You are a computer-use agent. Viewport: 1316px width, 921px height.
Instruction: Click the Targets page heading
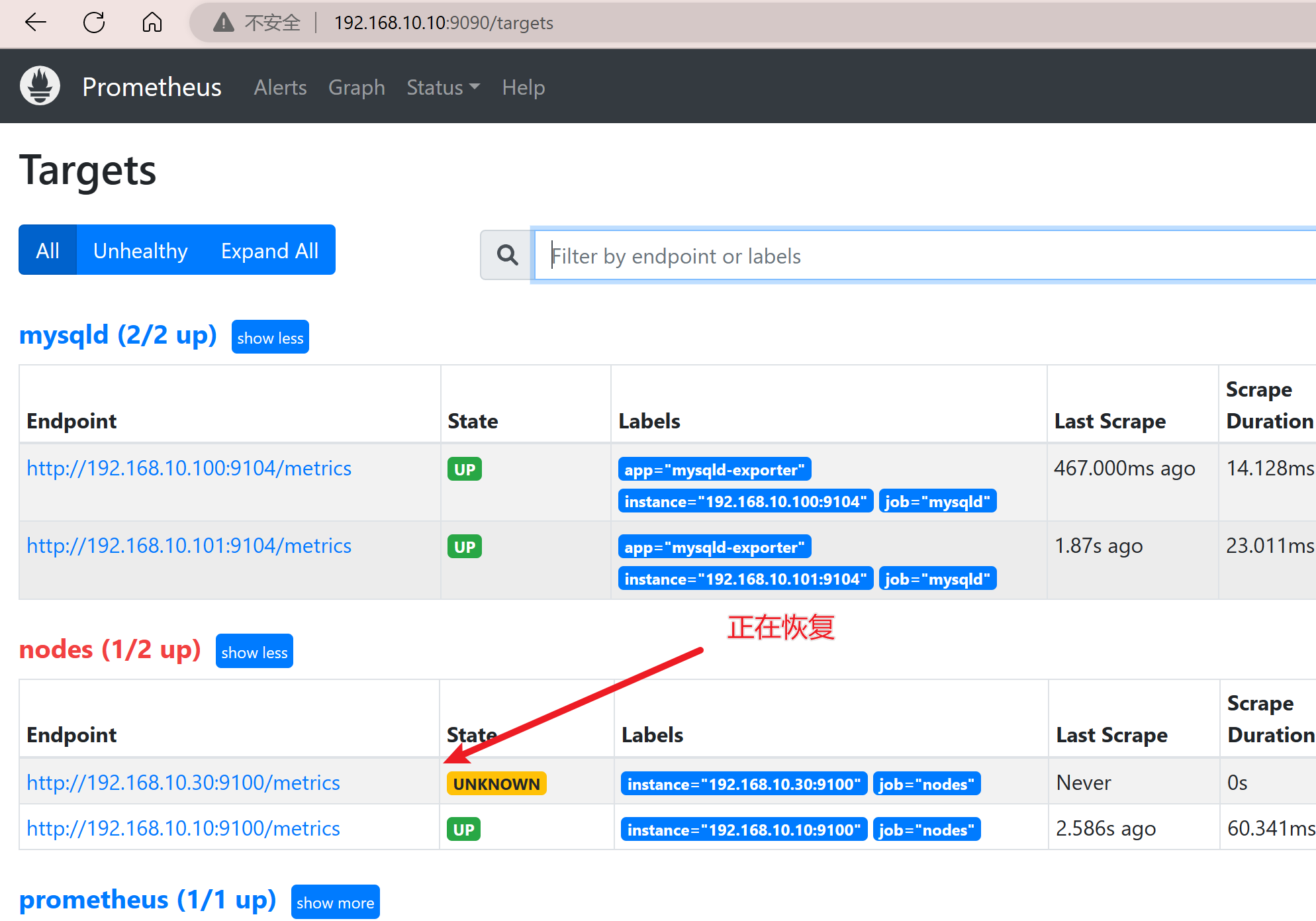(87, 171)
